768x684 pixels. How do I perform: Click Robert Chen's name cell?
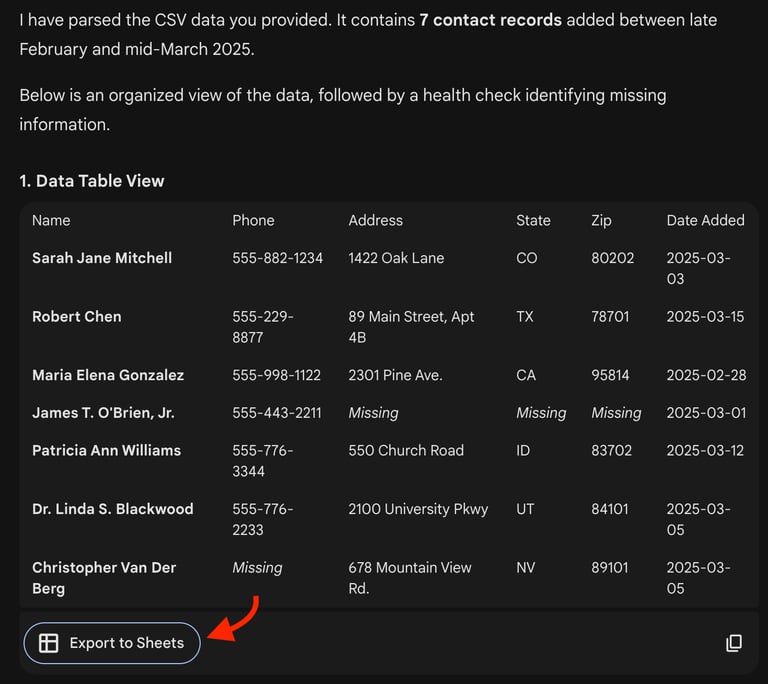pyautogui.click(x=77, y=316)
